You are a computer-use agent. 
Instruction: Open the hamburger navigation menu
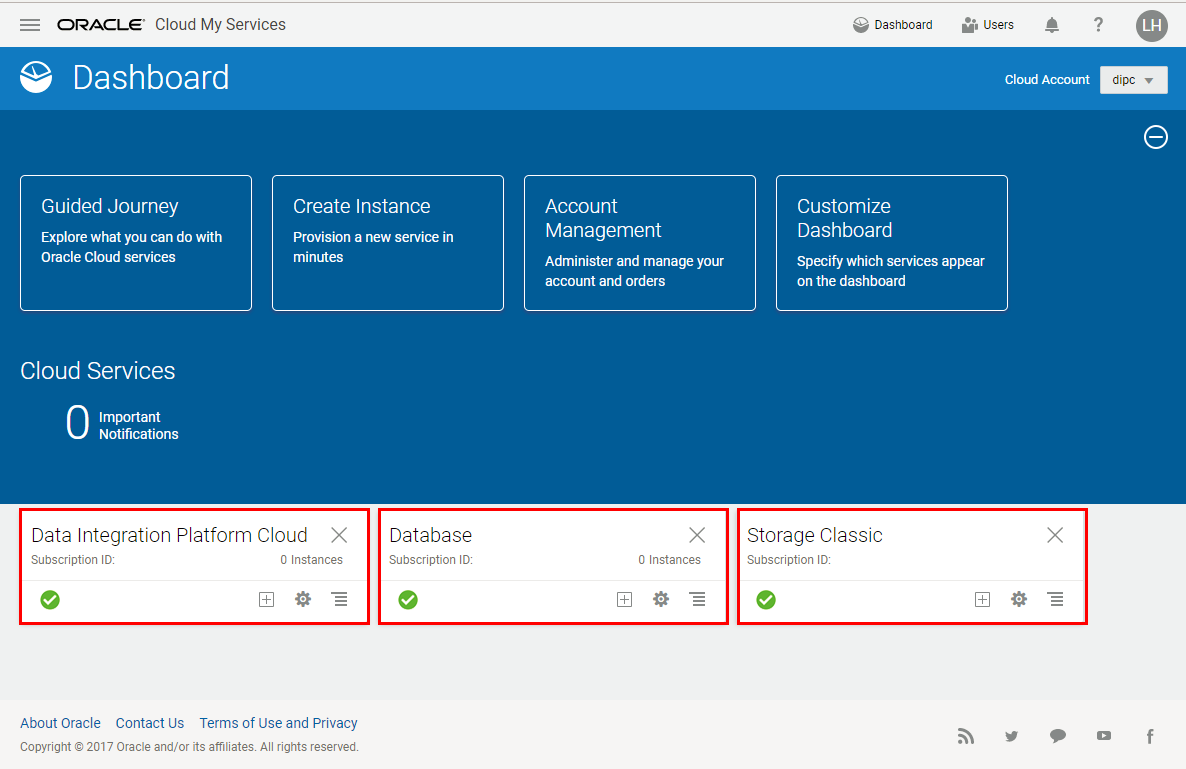30,25
